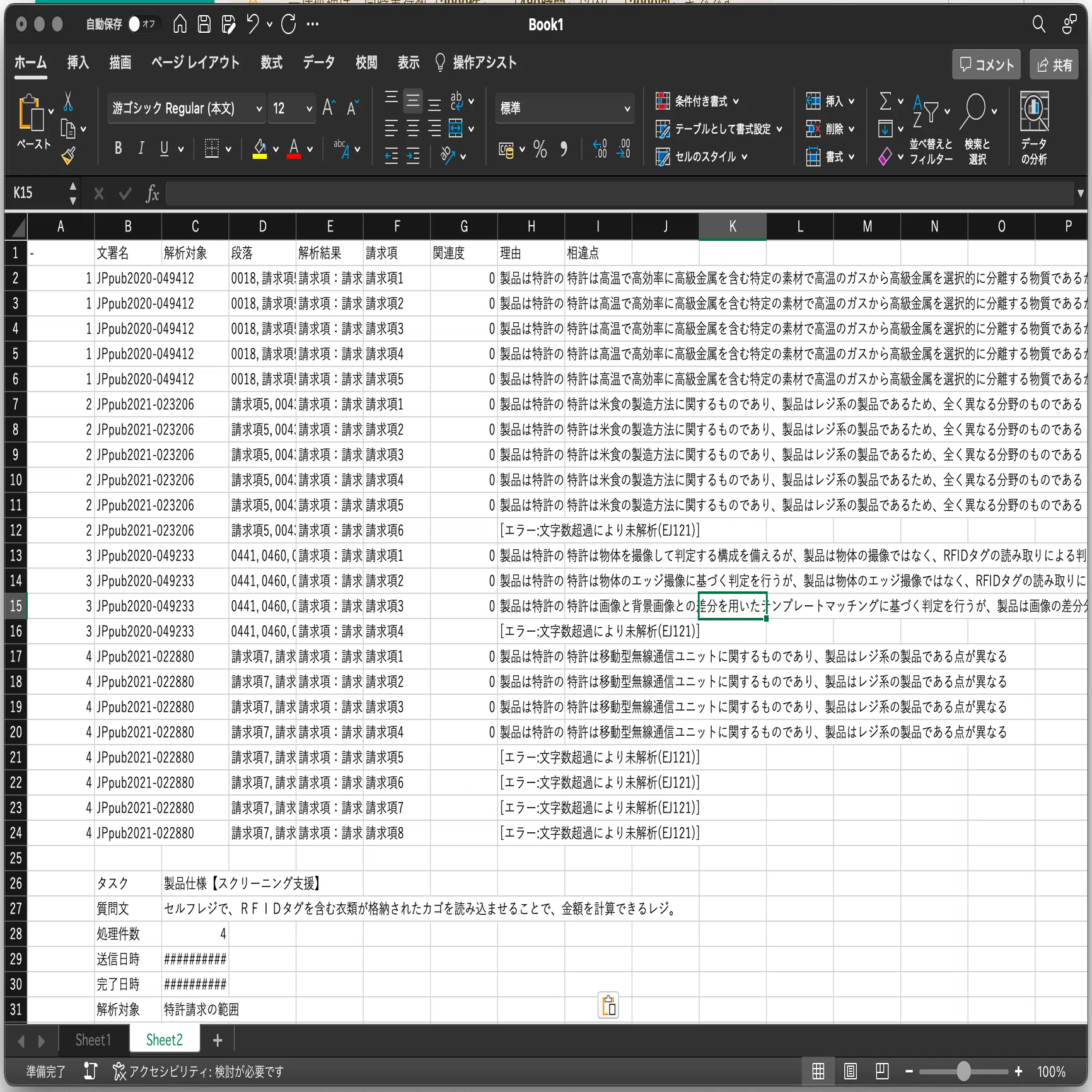Open Find and Select tool
Image resolution: width=1092 pixels, height=1092 pixels.
point(977,129)
